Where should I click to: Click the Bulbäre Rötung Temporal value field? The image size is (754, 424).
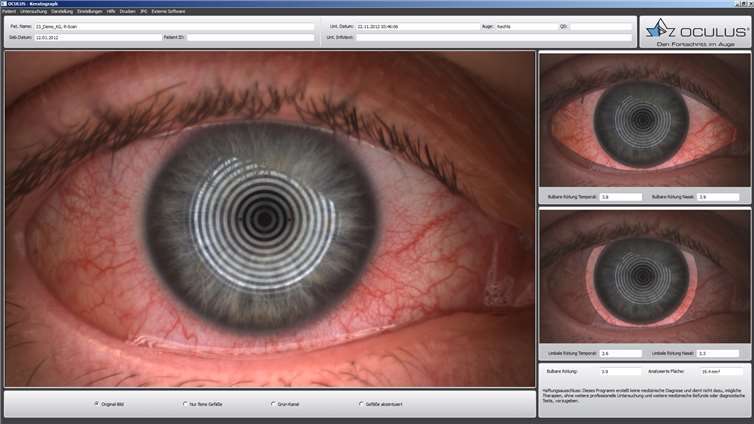click(620, 197)
